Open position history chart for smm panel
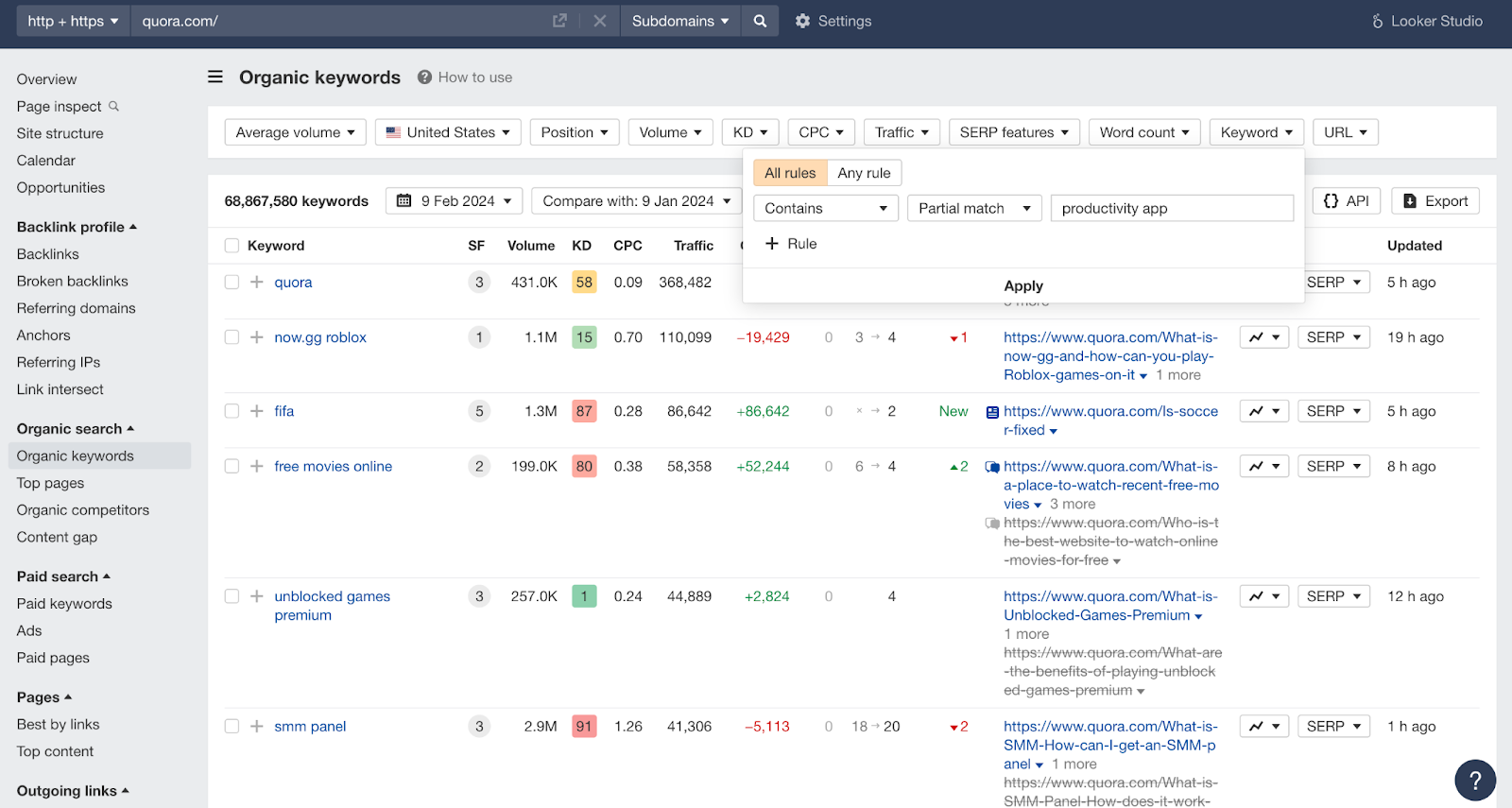This screenshot has width=1512, height=808. (1264, 727)
